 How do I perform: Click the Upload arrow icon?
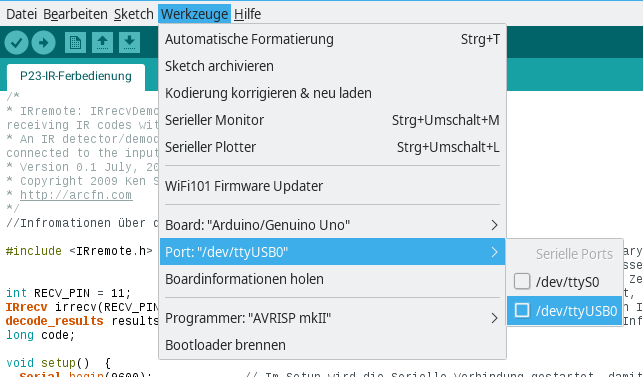[43, 42]
